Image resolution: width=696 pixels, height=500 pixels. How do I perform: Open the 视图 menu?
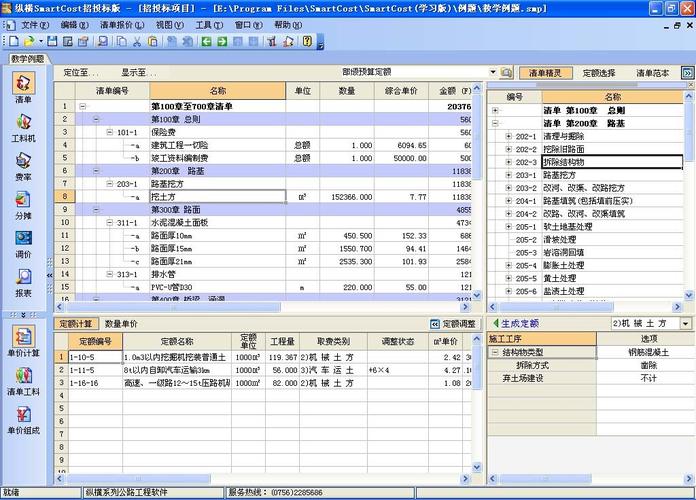(x=170, y=25)
